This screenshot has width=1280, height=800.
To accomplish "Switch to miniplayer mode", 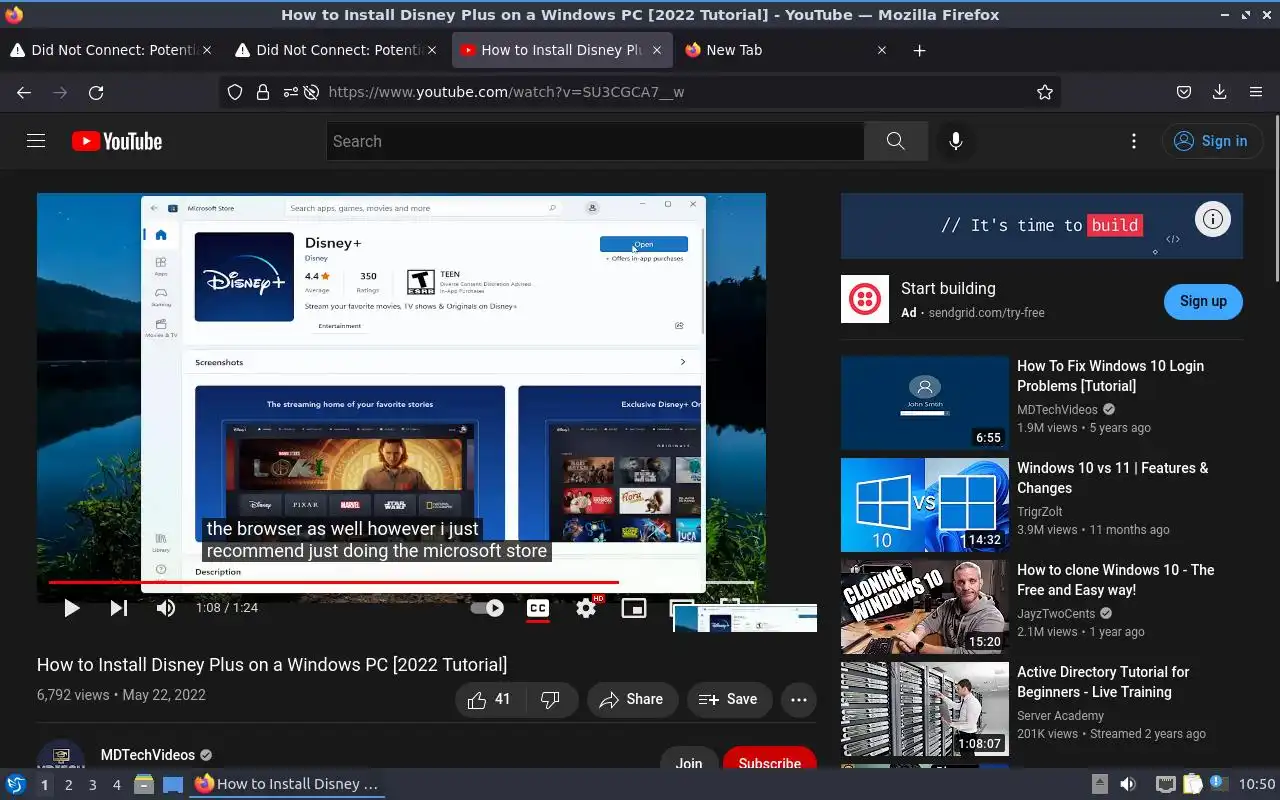I will pos(634,608).
